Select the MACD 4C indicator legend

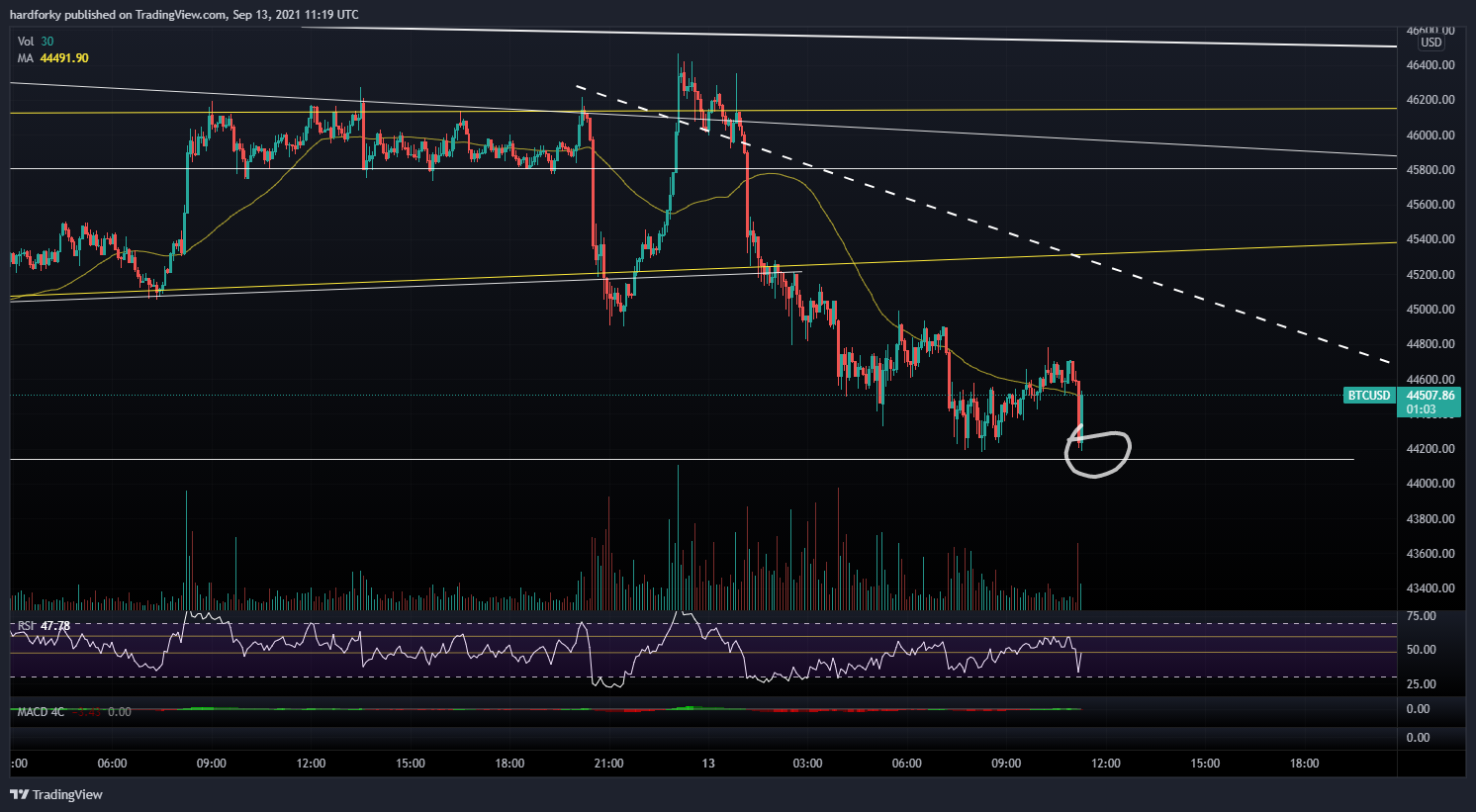click(74, 712)
